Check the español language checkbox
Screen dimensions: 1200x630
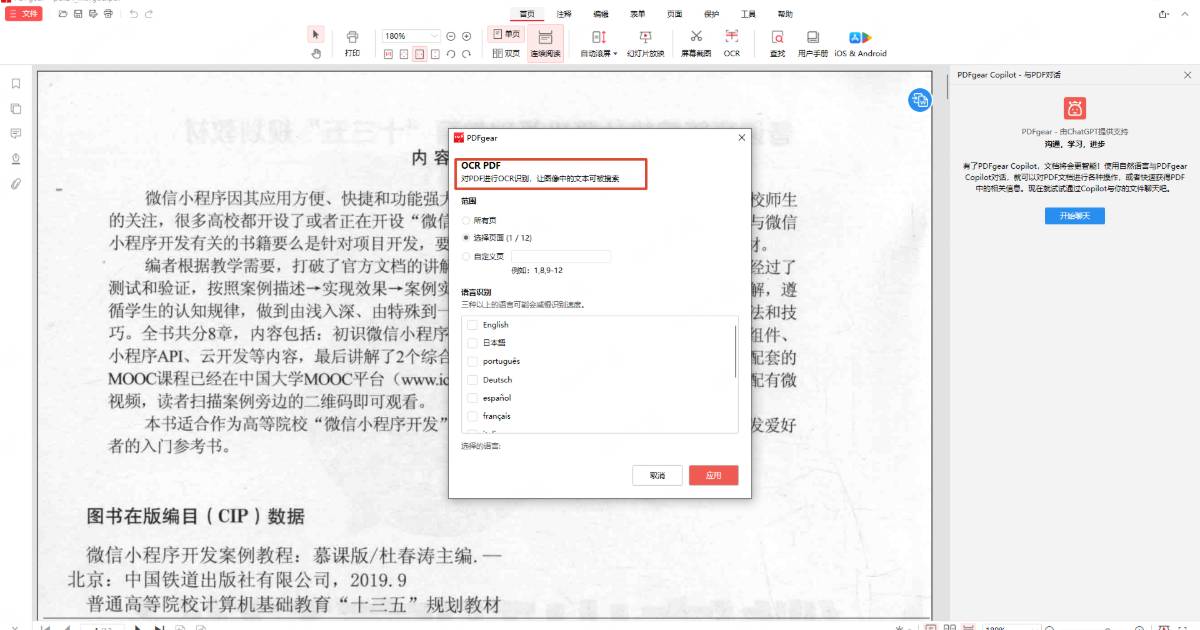coord(472,398)
